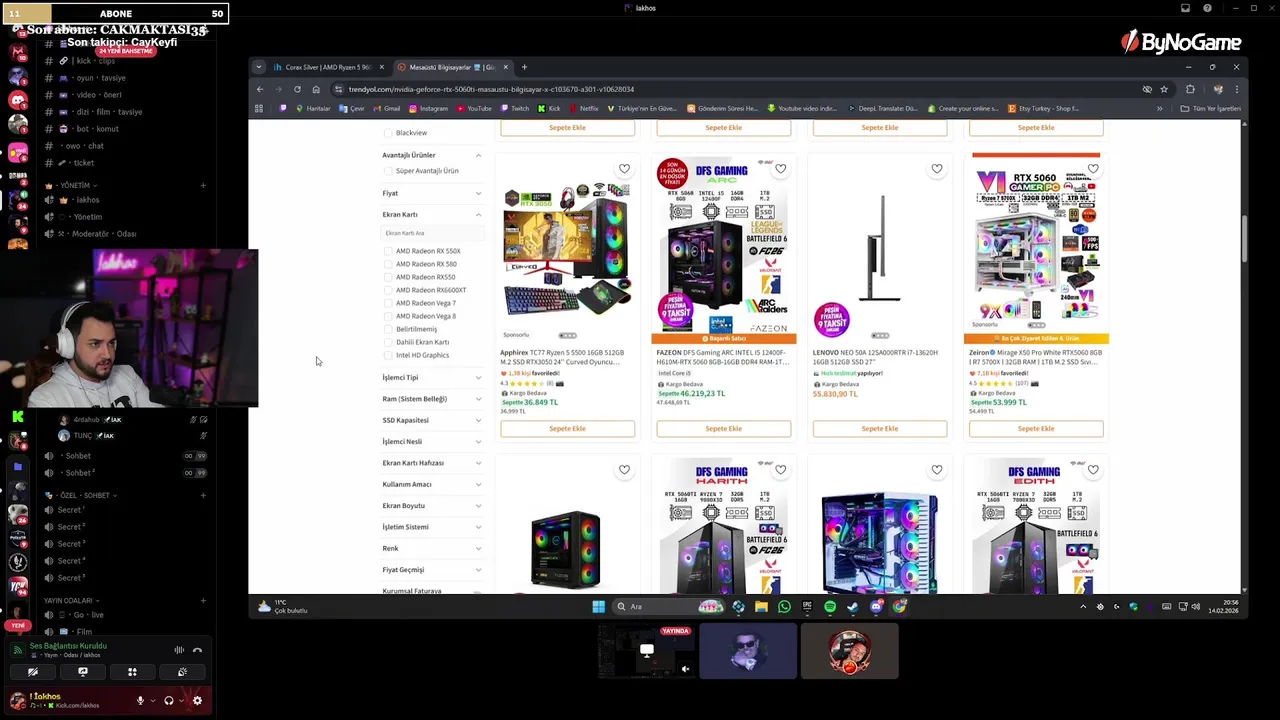Expand Kullanım Amacı filter section
This screenshot has height=720, width=1280.
point(432,484)
